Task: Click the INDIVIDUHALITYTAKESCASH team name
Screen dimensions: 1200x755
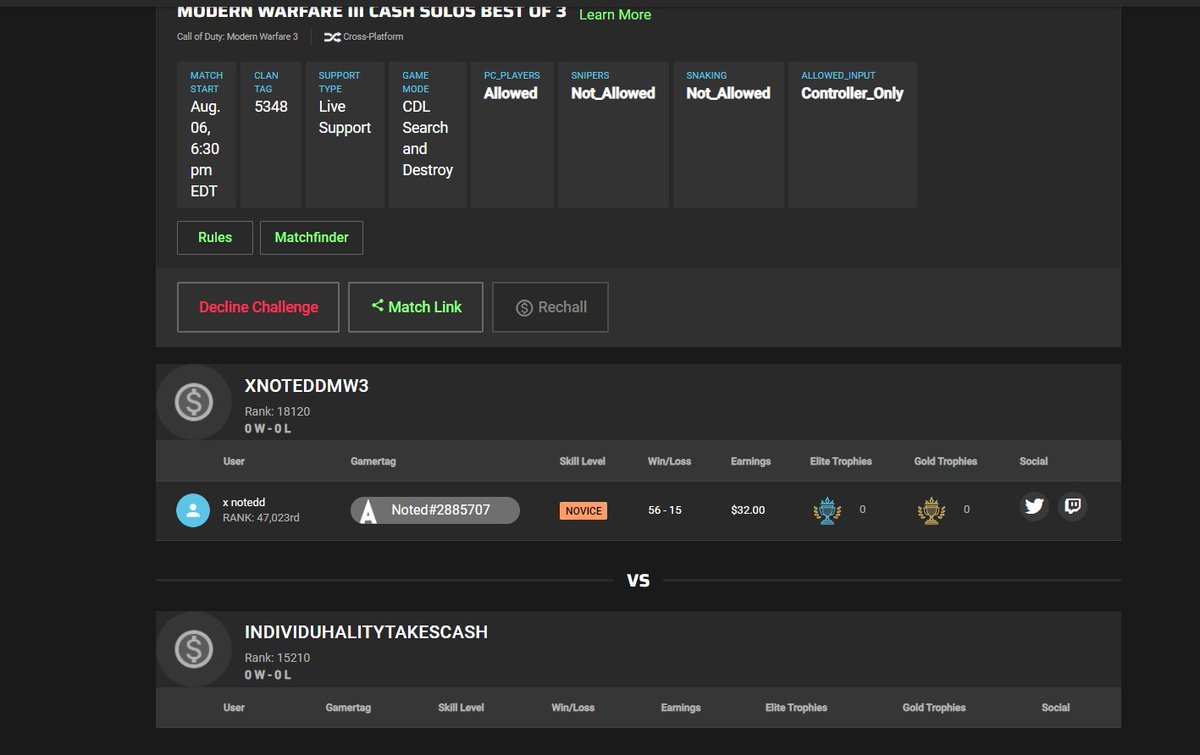Action: coord(366,633)
